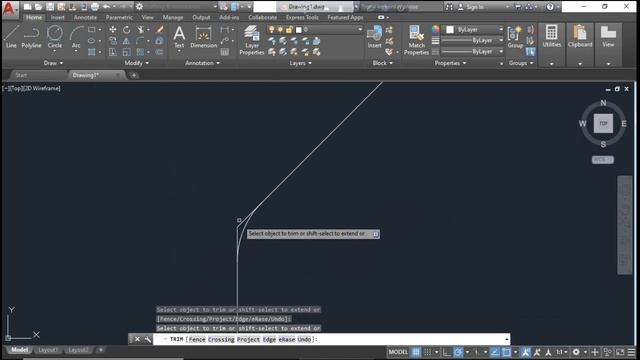This screenshot has height=360, width=640.
Task: Click the Fillet tool icon
Action: (140, 41)
